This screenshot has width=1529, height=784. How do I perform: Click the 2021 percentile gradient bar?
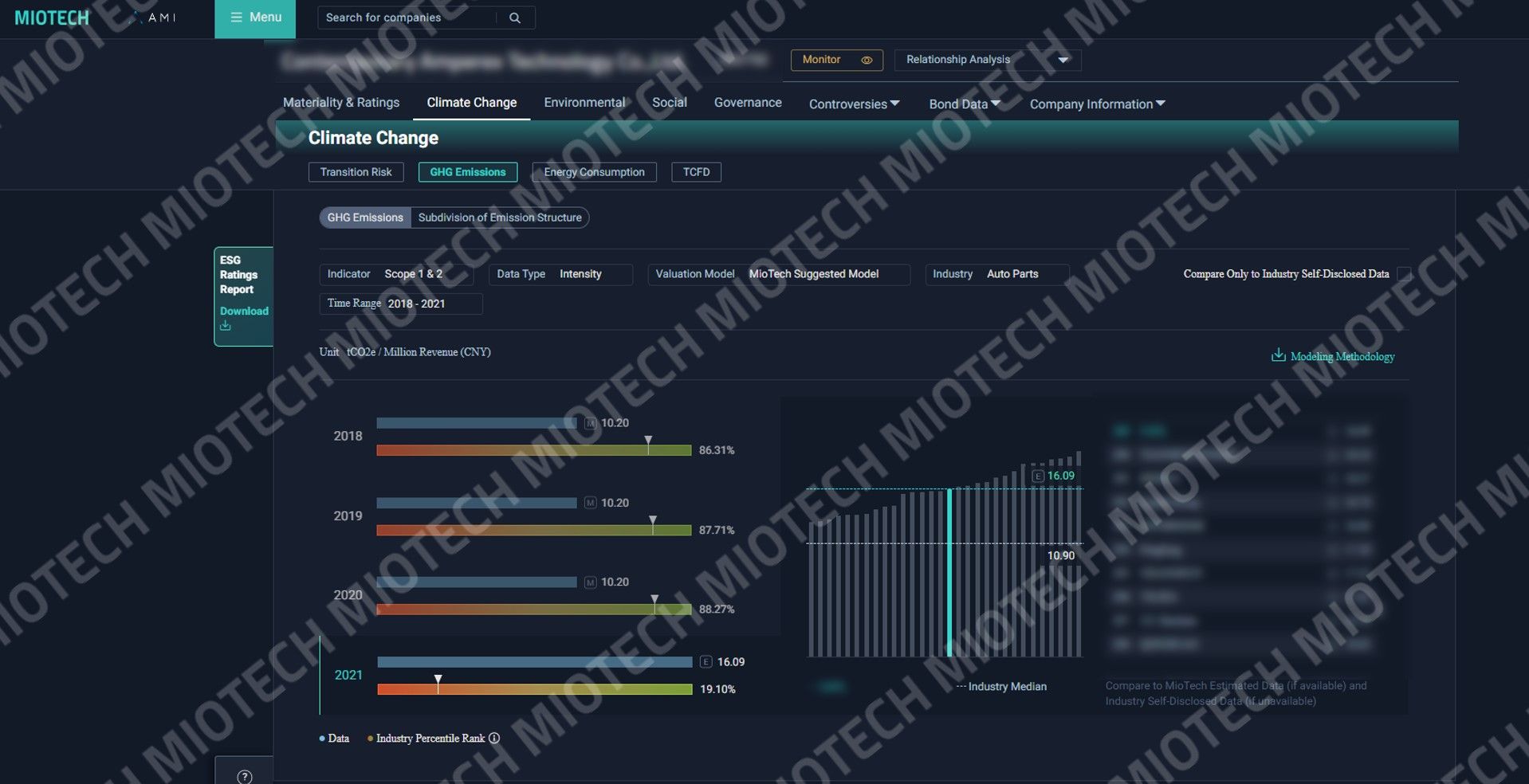click(x=535, y=689)
